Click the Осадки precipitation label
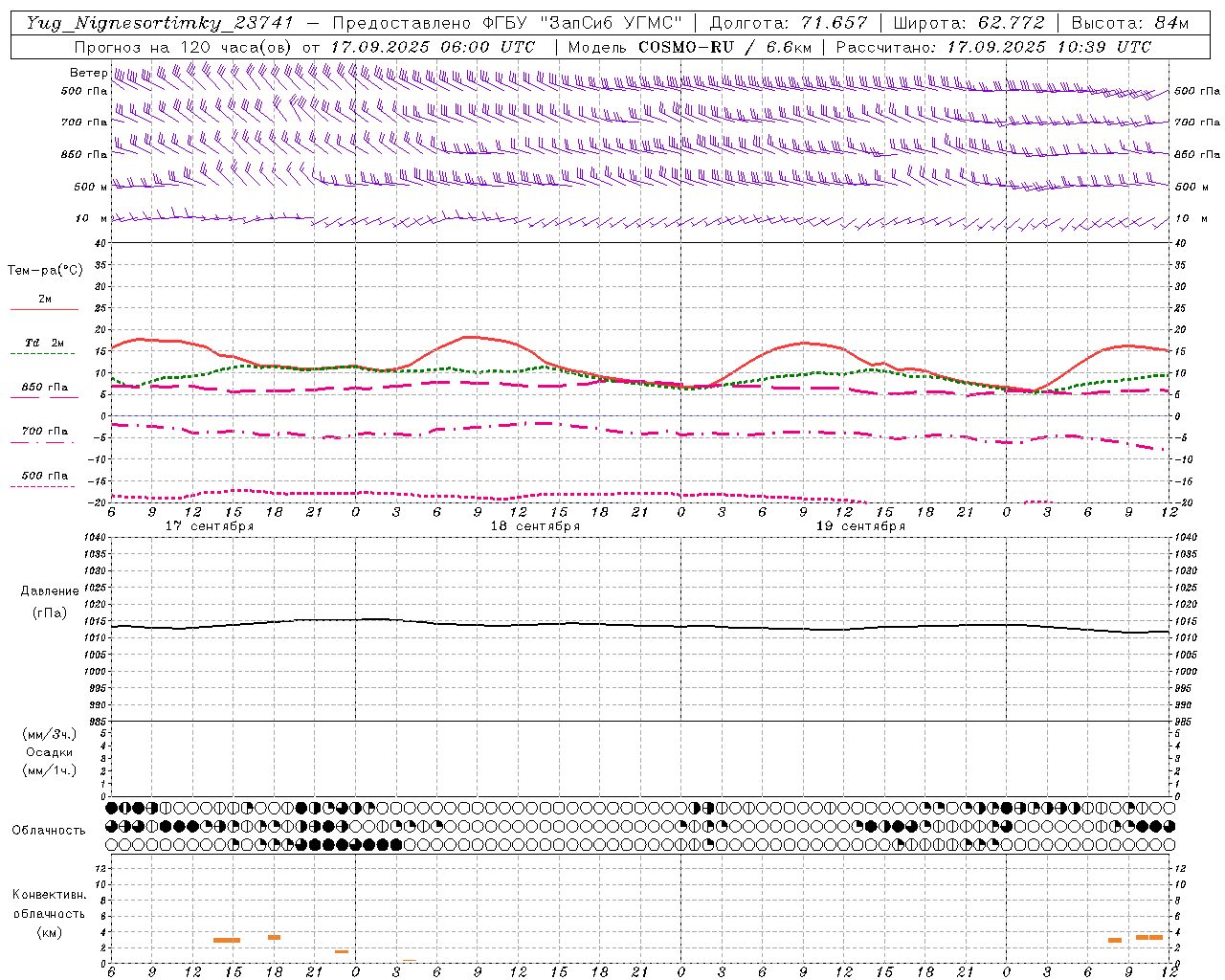The width and height of the screenshot is (1225, 980). (x=50, y=752)
